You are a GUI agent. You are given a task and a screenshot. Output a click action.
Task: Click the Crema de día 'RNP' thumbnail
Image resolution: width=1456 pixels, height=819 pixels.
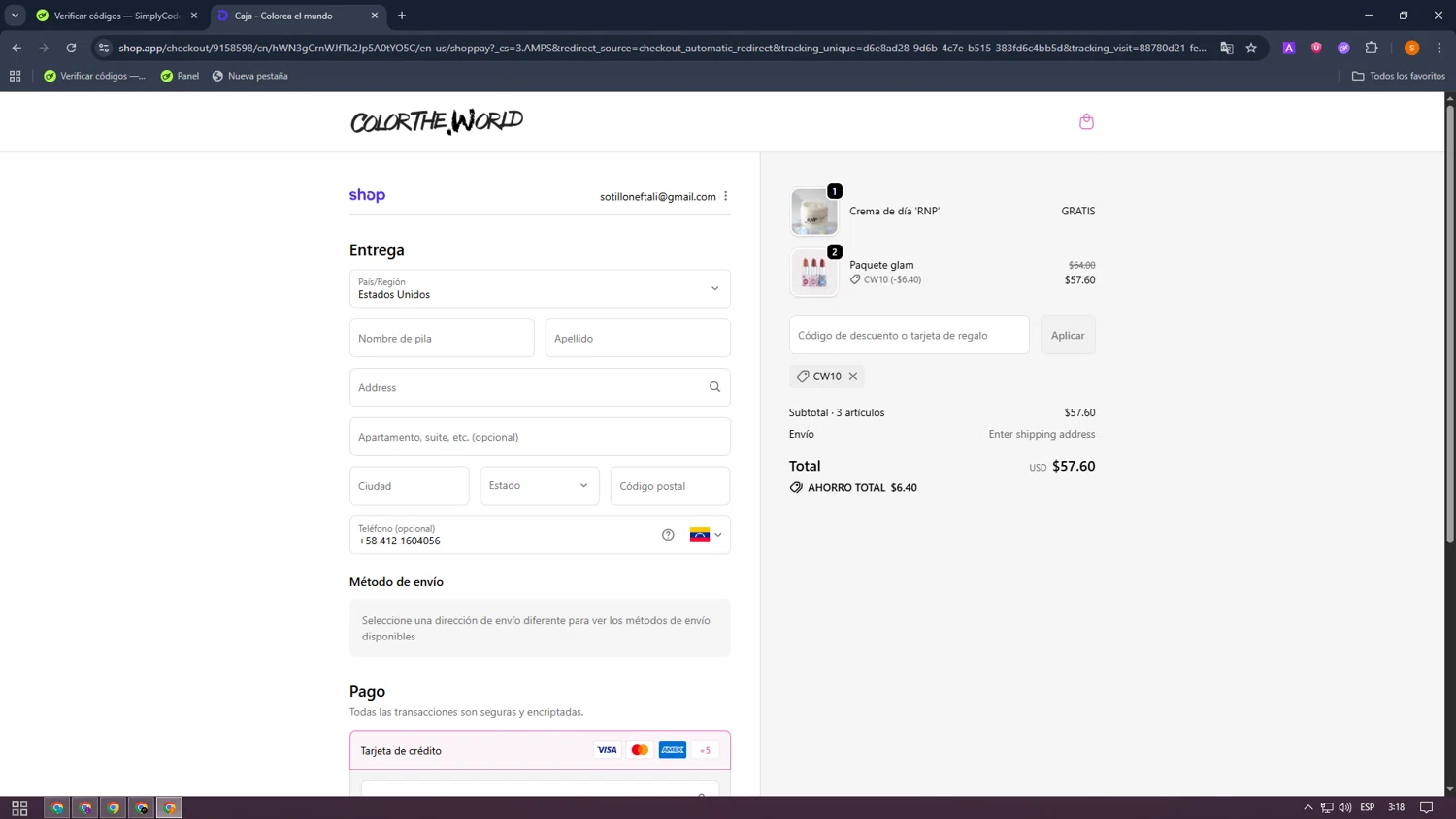point(813,212)
